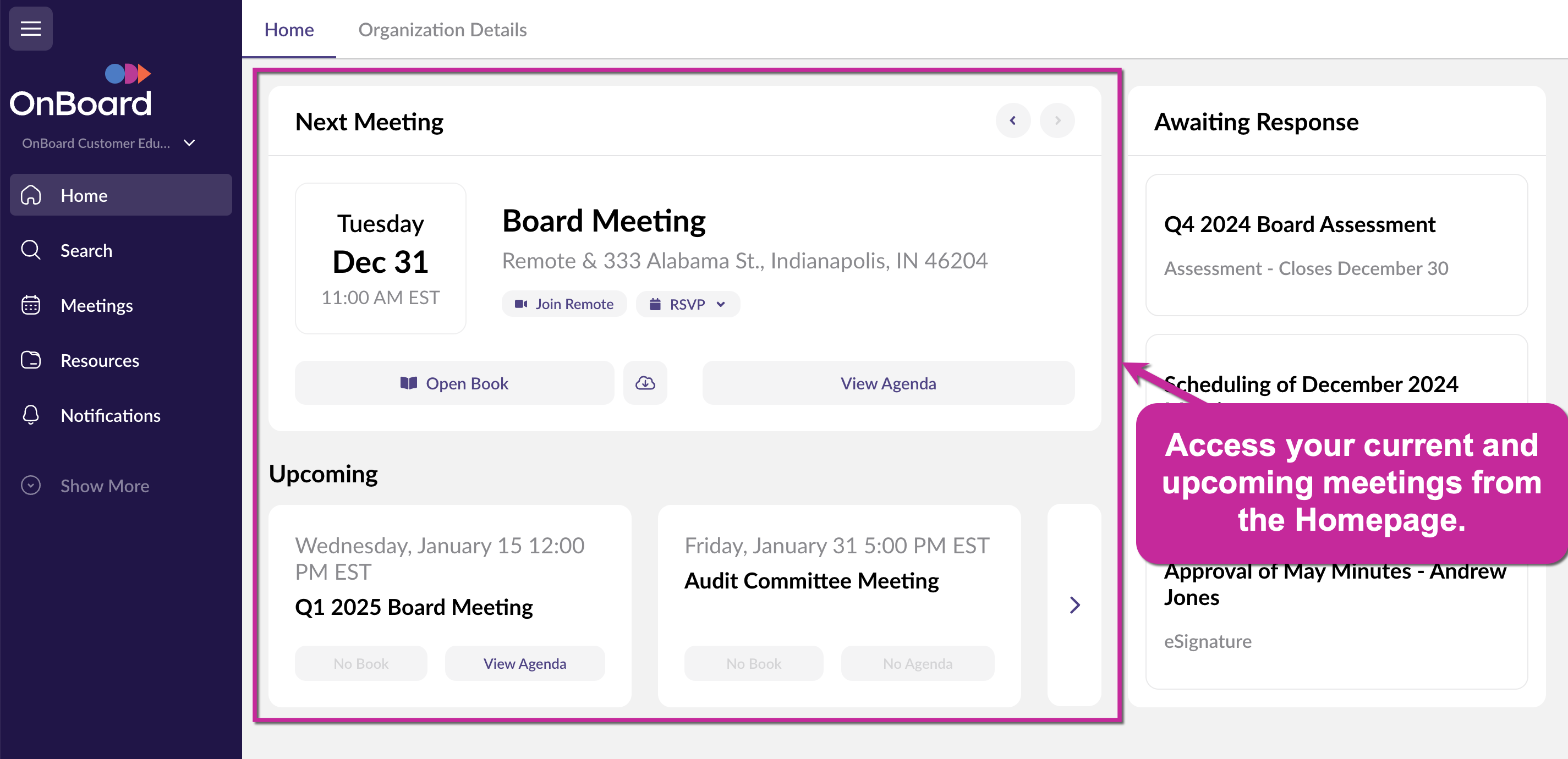The height and width of the screenshot is (759, 1568).
Task: Click the Notifications bell icon
Action: [30, 415]
